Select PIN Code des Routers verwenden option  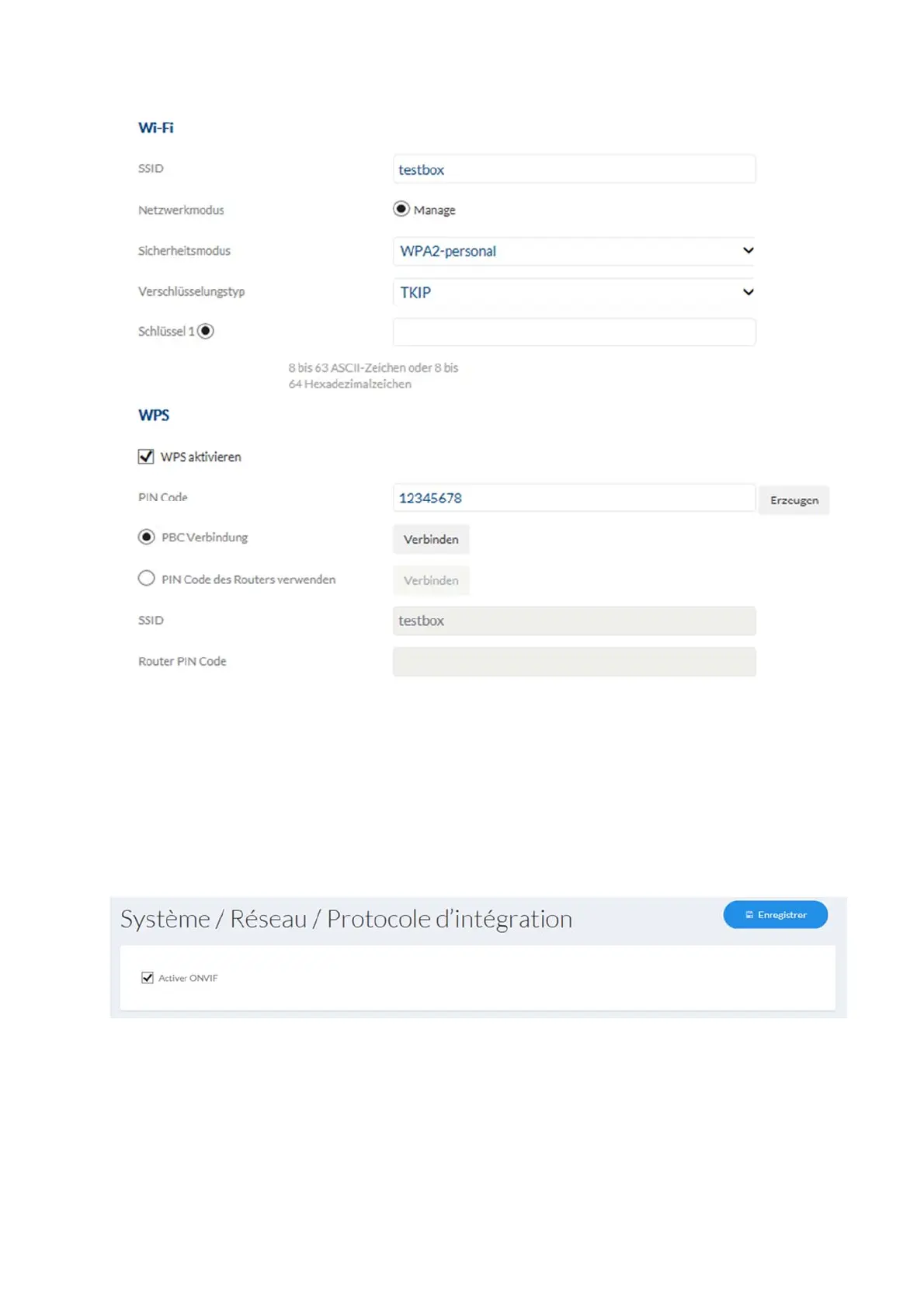146,579
